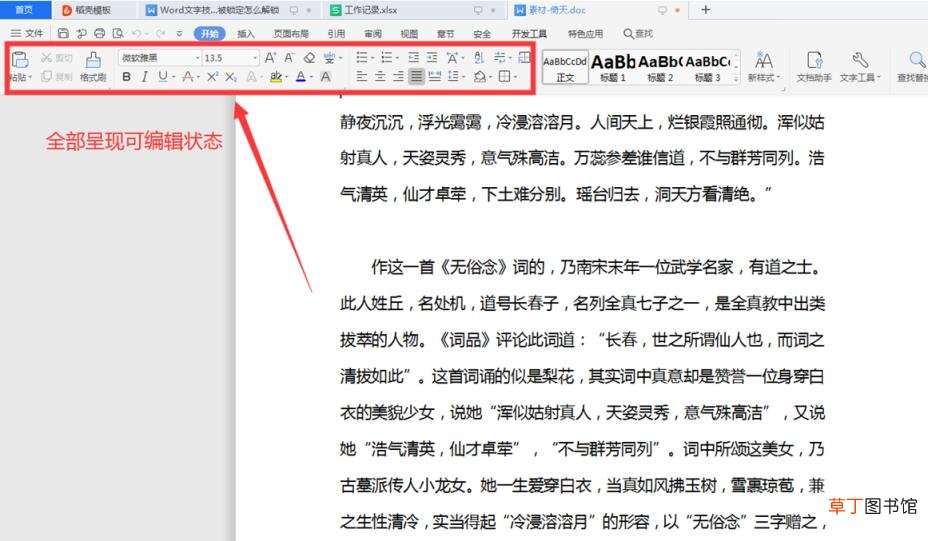Center align the paragraph

pyautogui.click(x=381, y=76)
